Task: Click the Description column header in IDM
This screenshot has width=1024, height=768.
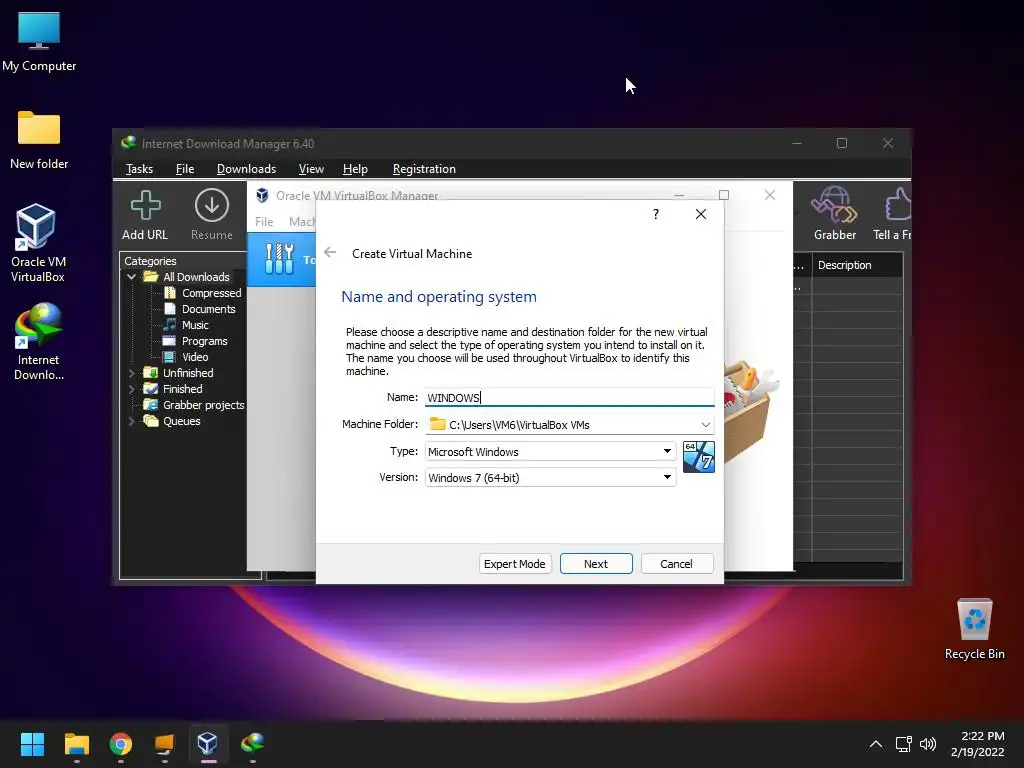Action: click(x=857, y=265)
